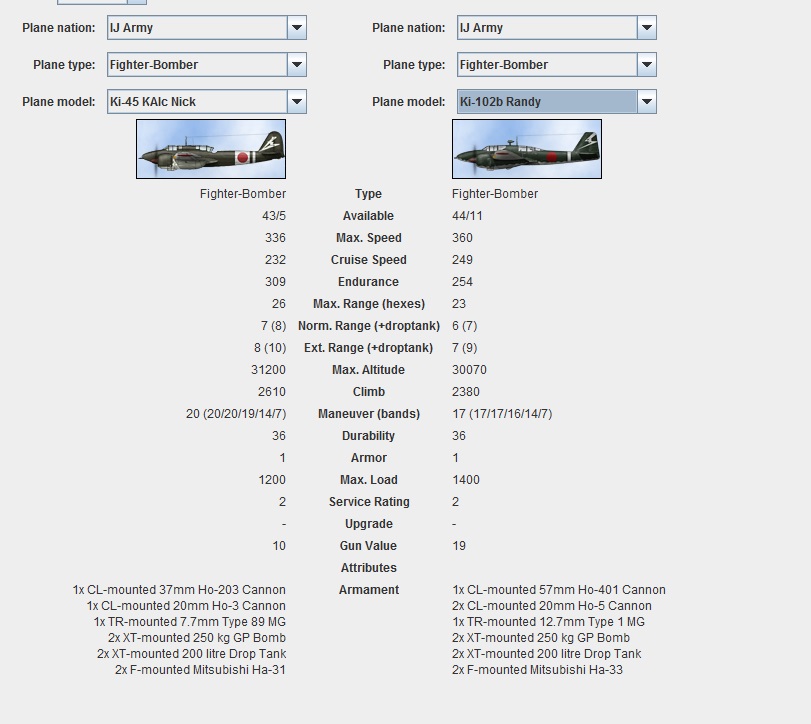The image size is (811, 724).
Task: Click Nick's climb value 2610
Action: point(272,392)
